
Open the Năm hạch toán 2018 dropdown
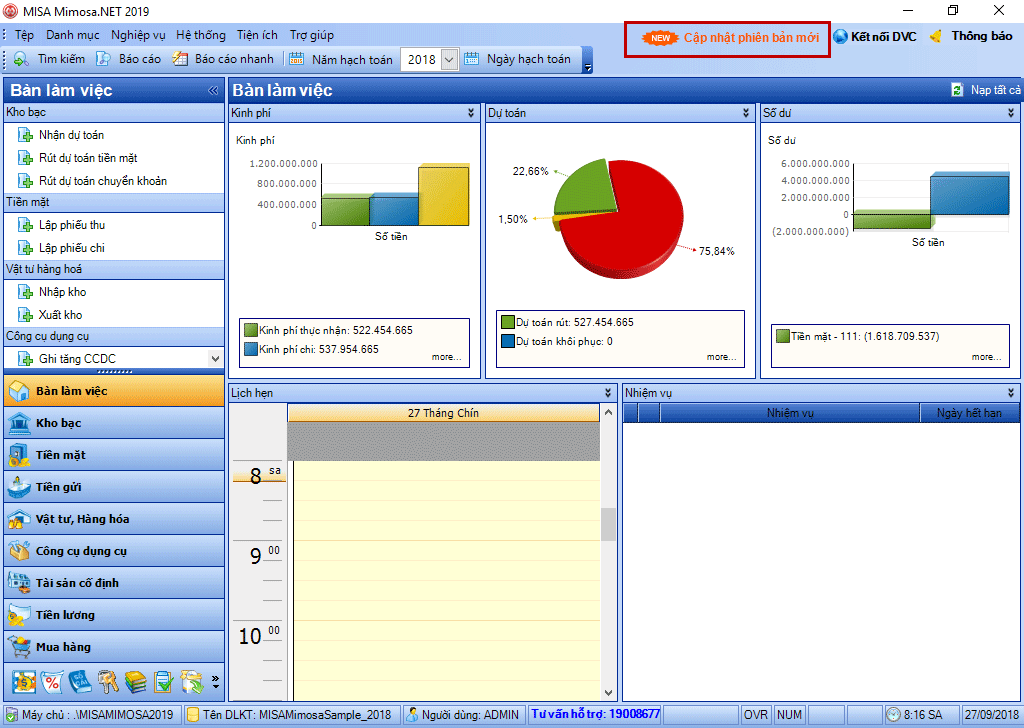point(449,59)
